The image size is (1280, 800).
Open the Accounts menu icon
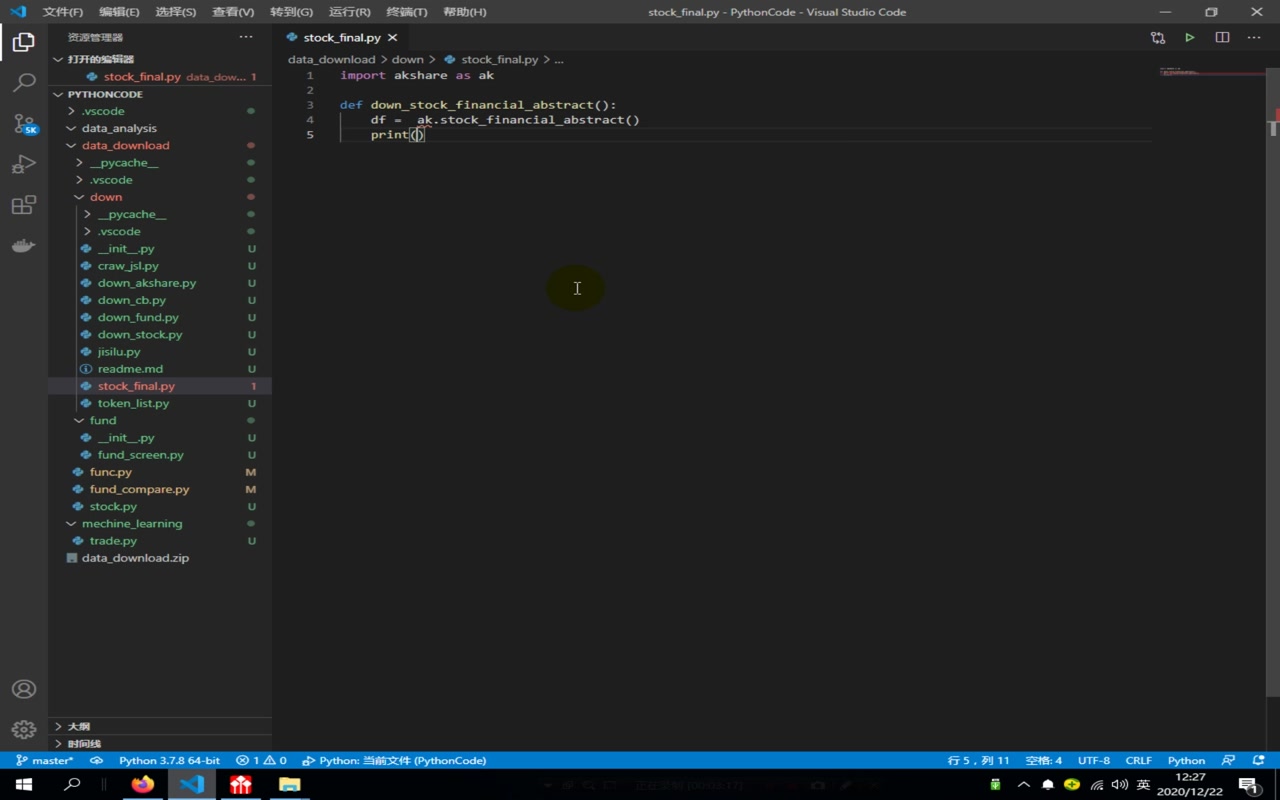click(x=24, y=689)
